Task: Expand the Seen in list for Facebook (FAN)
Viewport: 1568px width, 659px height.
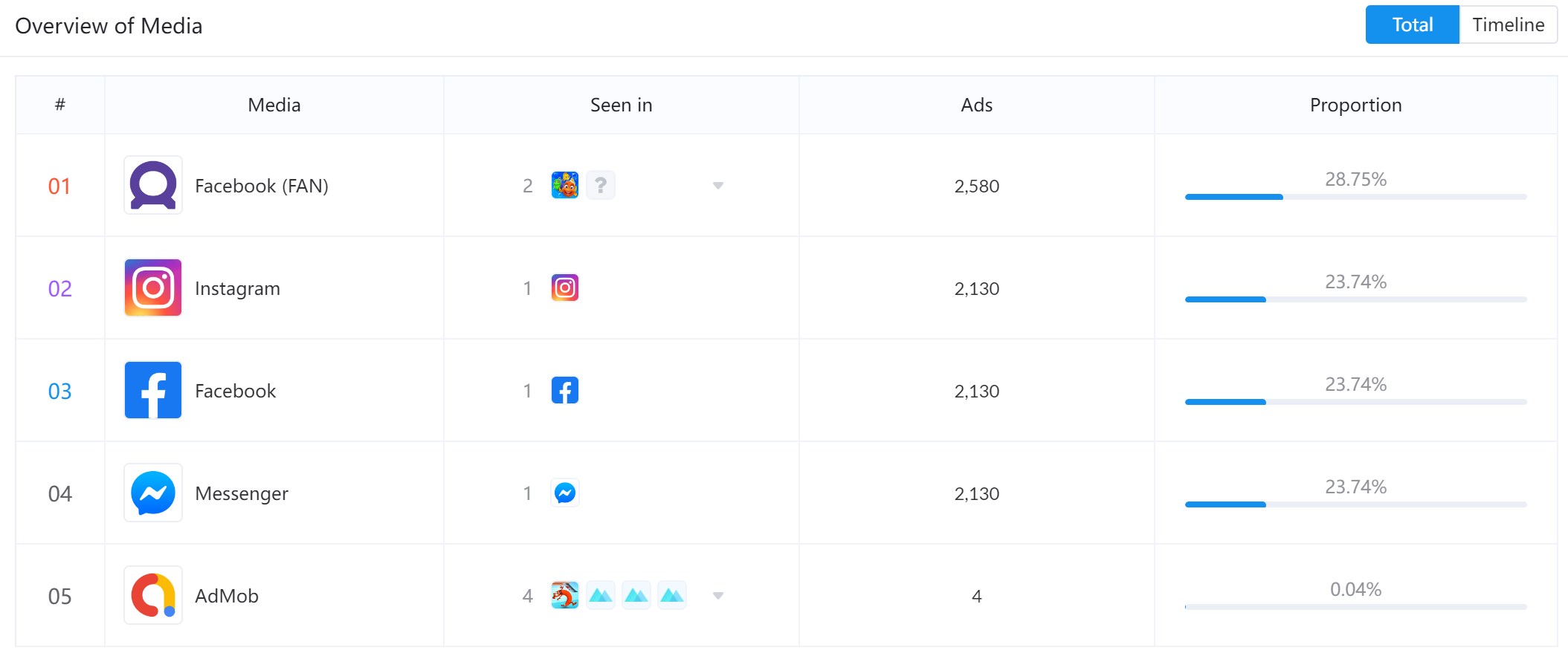Action: point(718,186)
